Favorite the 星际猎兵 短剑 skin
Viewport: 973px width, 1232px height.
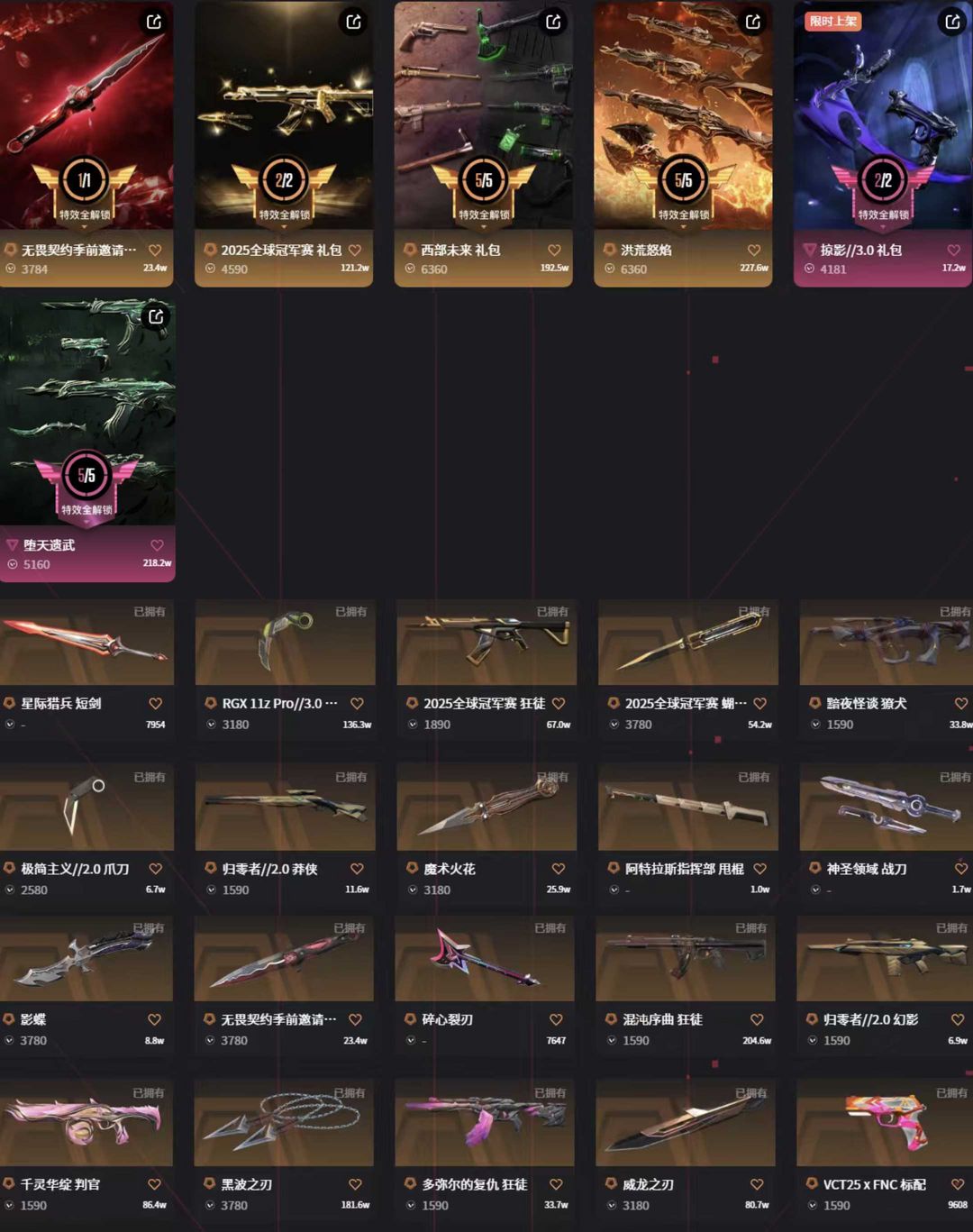(x=156, y=704)
